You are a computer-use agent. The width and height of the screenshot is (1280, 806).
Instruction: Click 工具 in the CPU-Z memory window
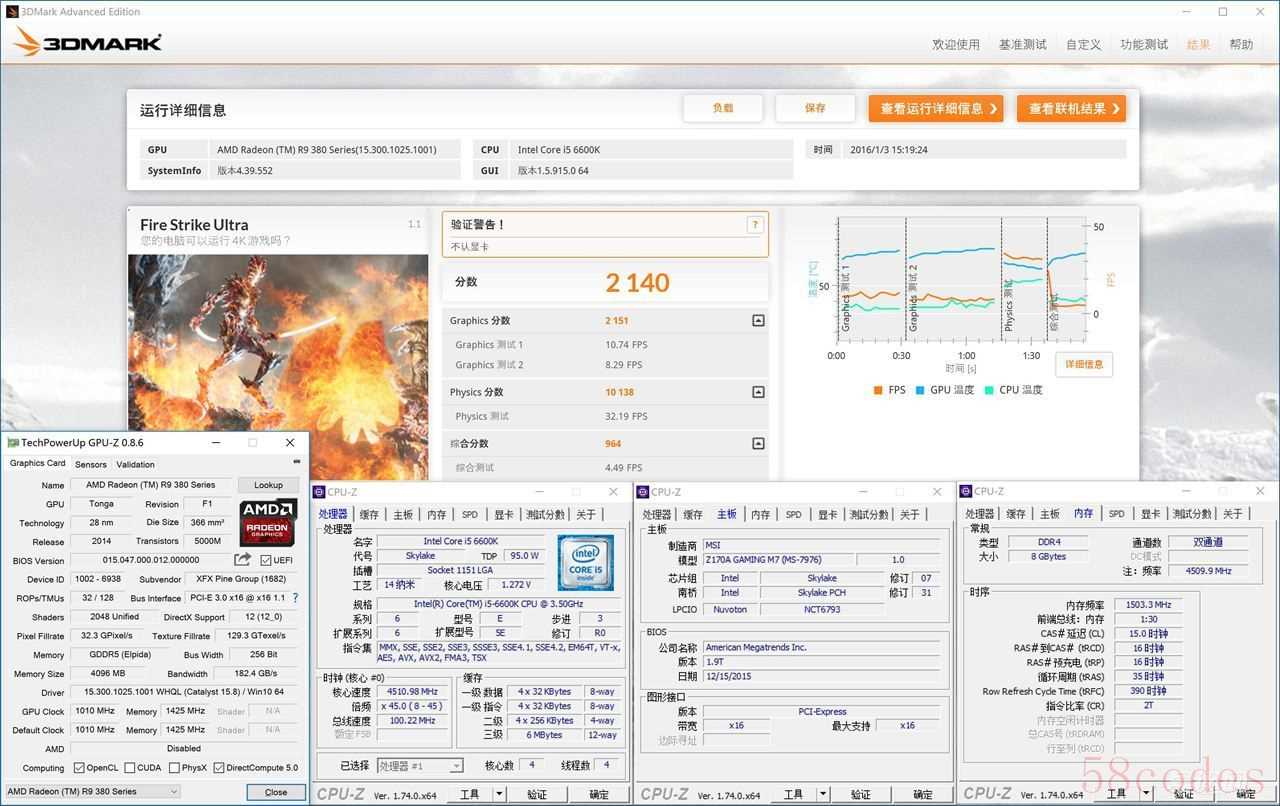[x=1117, y=793]
